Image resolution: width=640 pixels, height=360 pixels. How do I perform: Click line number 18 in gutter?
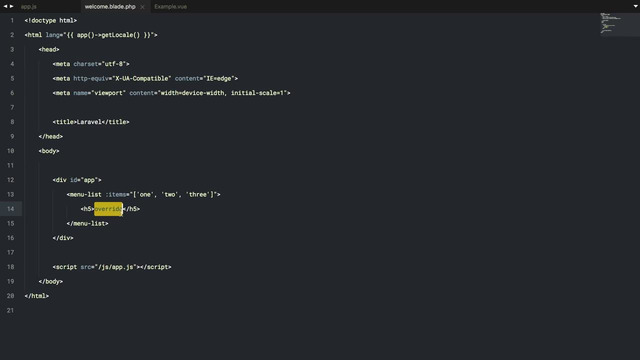[11, 267]
